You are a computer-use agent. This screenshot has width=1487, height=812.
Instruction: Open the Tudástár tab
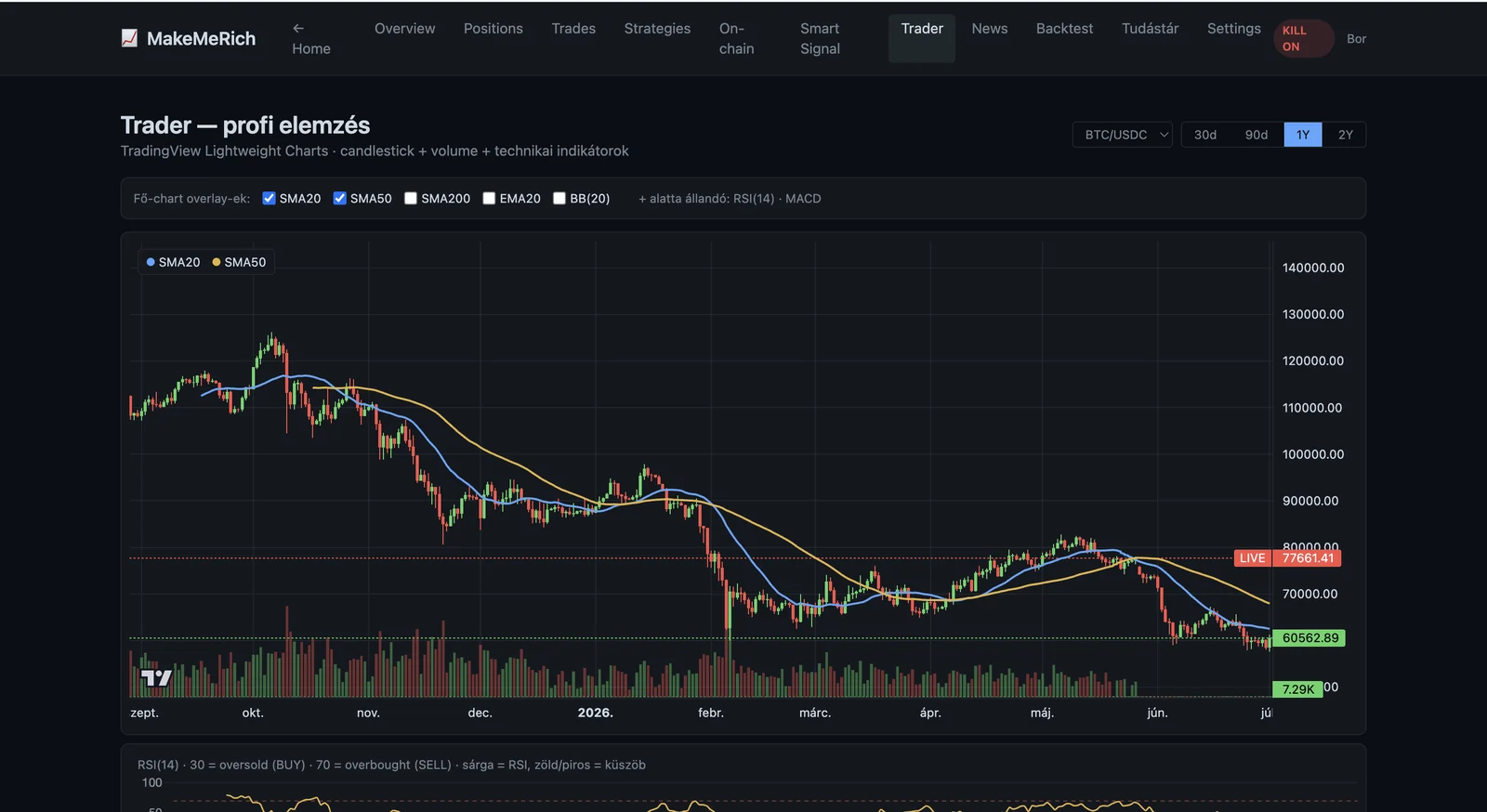[x=1150, y=29]
